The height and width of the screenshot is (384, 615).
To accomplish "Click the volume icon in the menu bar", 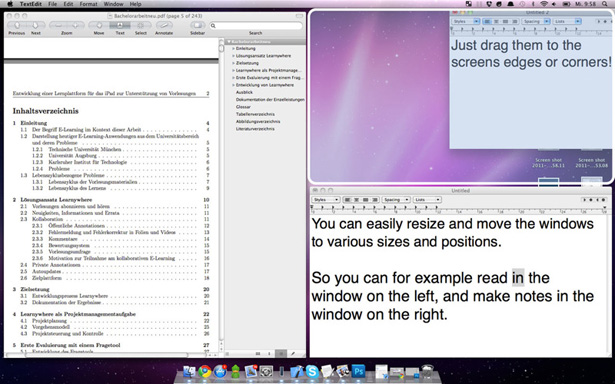I will (554, 4).
